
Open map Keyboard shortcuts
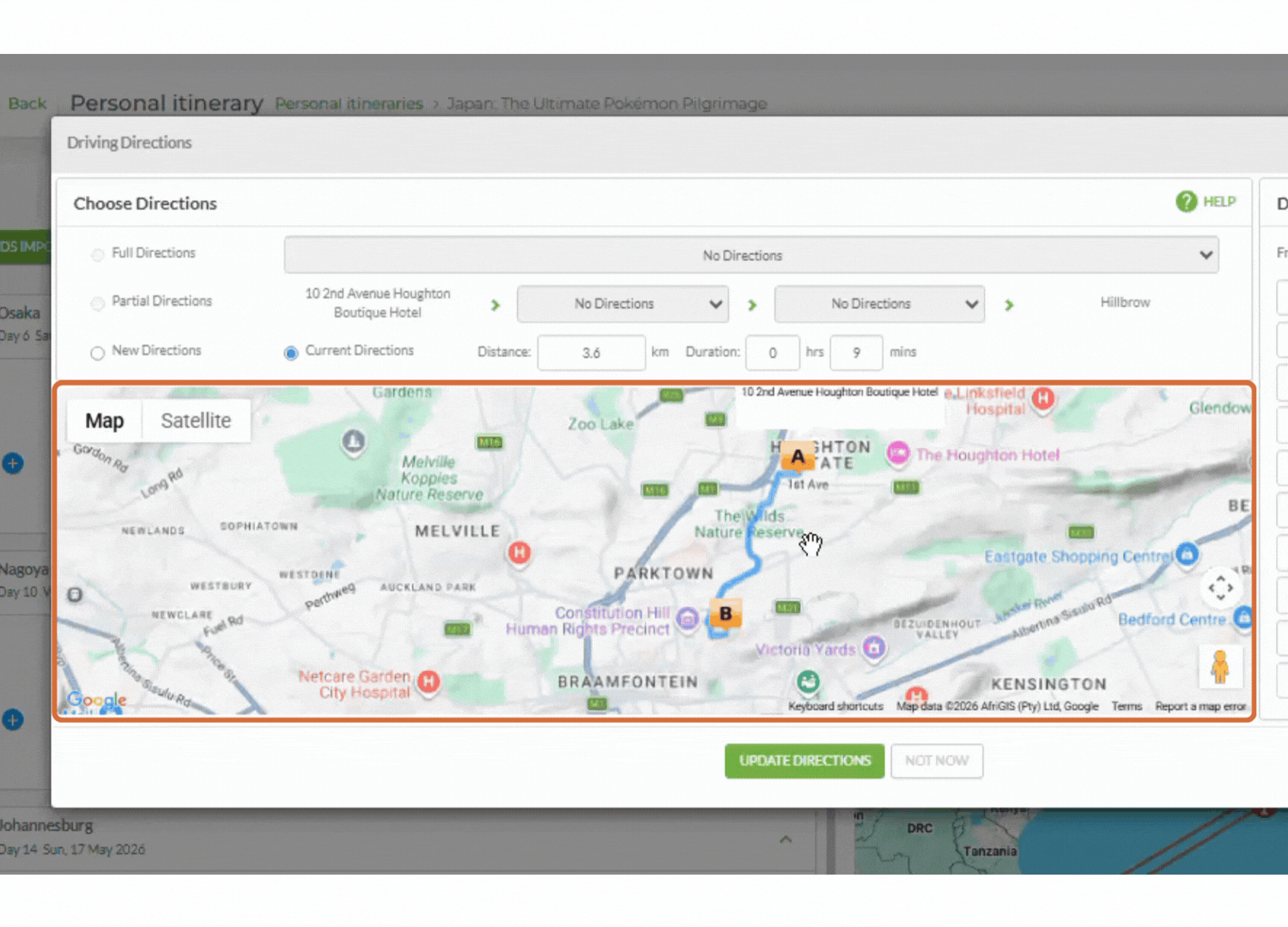pyautogui.click(x=835, y=706)
